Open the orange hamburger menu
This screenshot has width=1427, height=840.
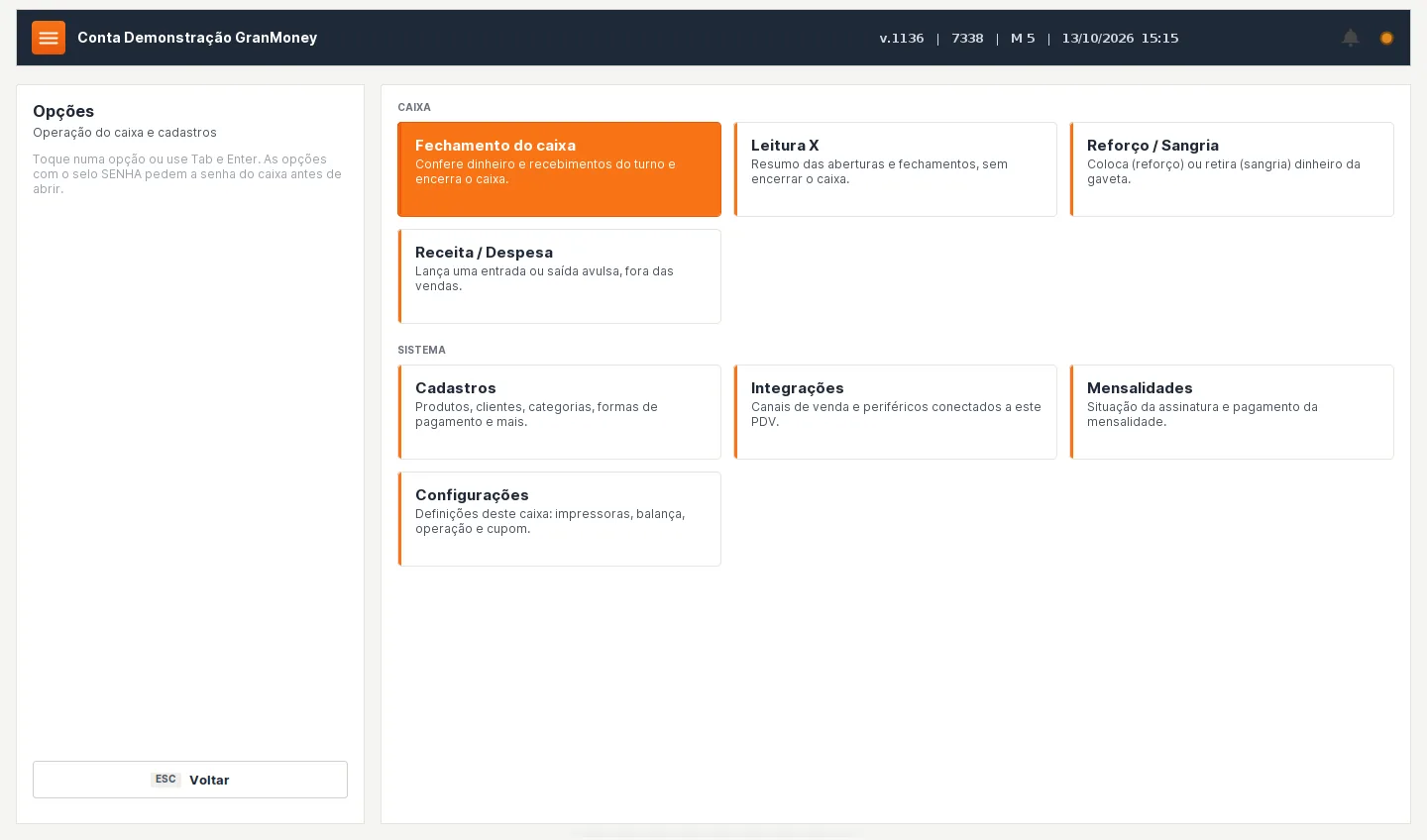pyautogui.click(x=49, y=38)
